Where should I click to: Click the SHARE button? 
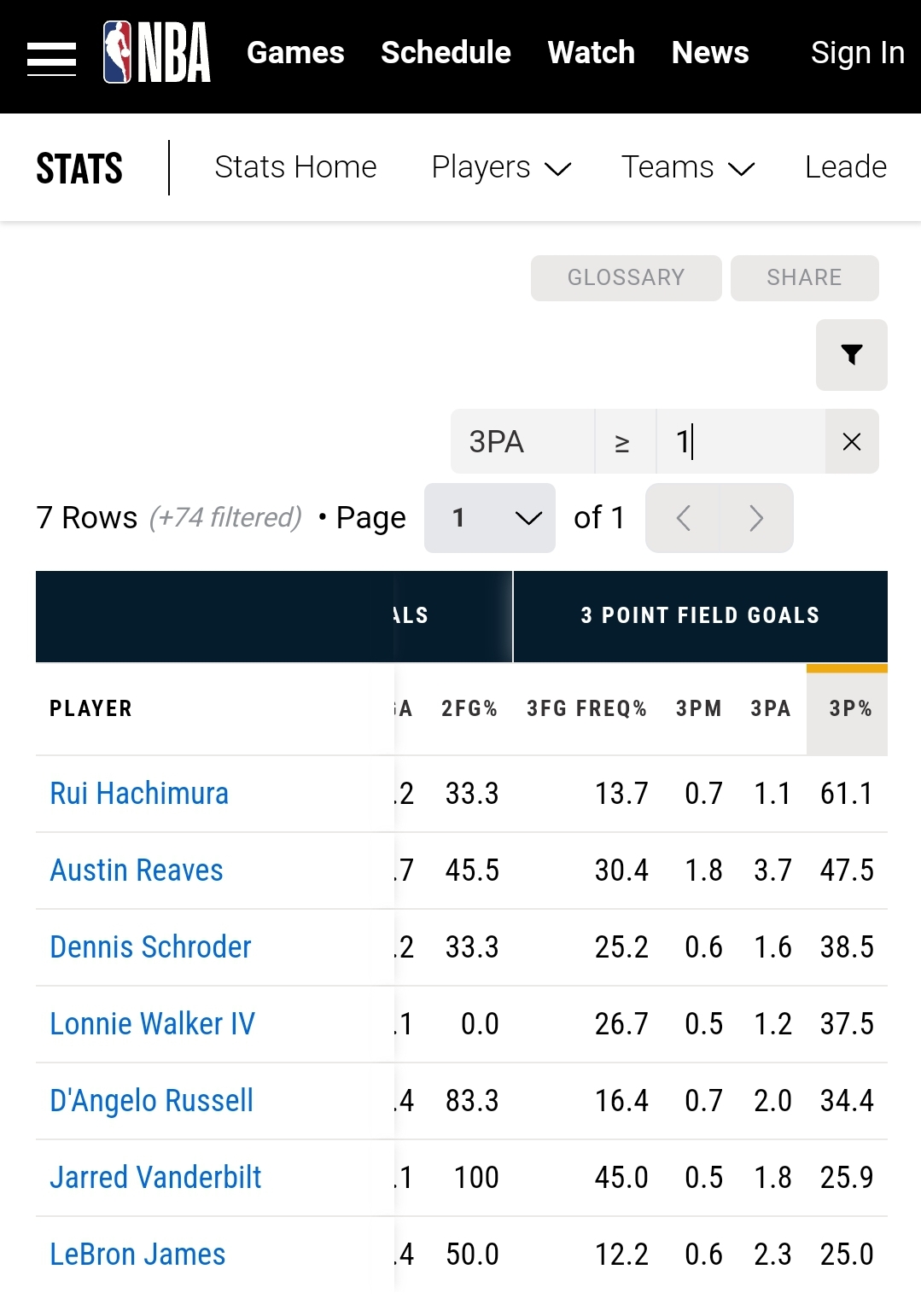pos(804,278)
